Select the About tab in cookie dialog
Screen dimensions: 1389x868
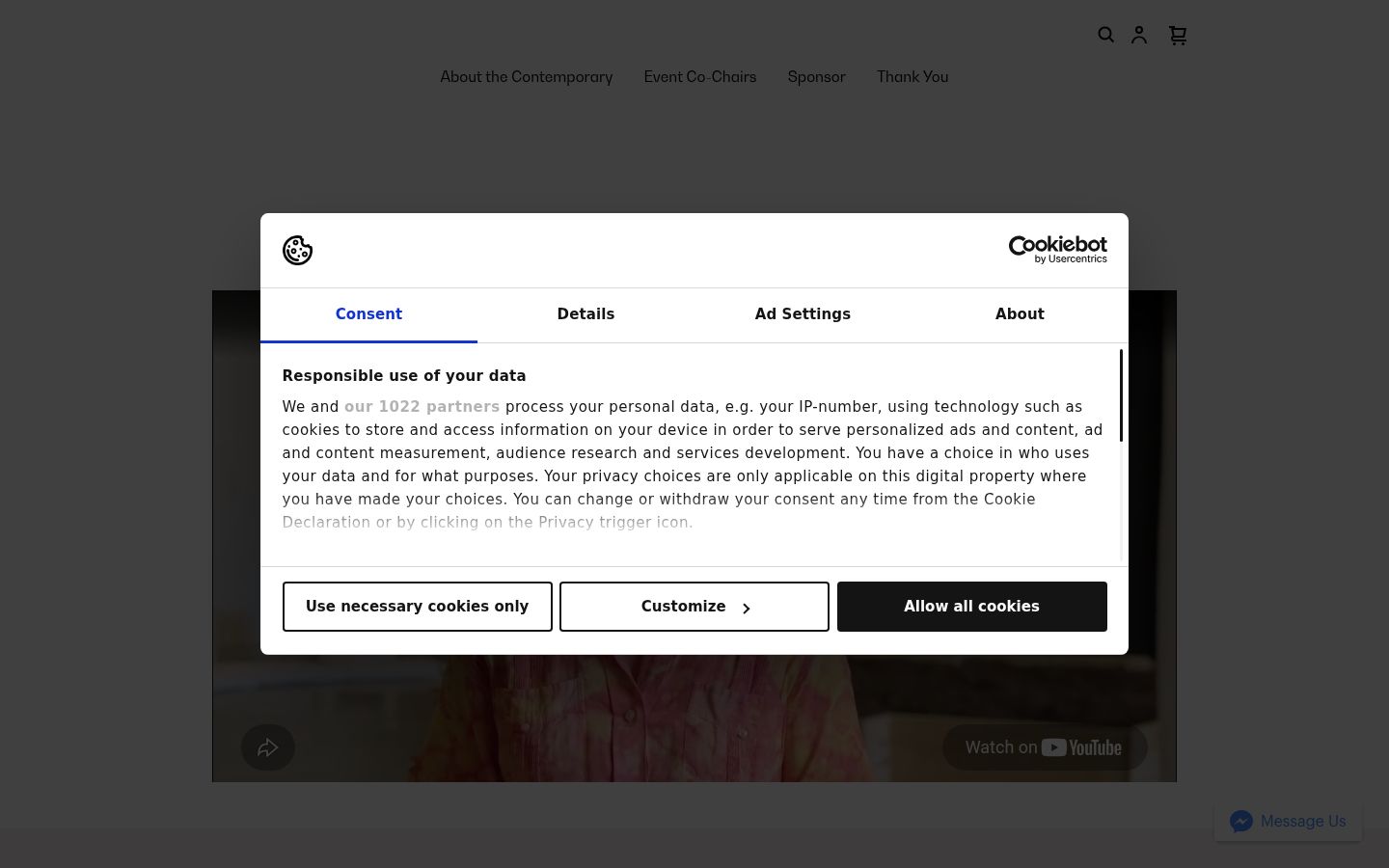pyautogui.click(x=1020, y=314)
